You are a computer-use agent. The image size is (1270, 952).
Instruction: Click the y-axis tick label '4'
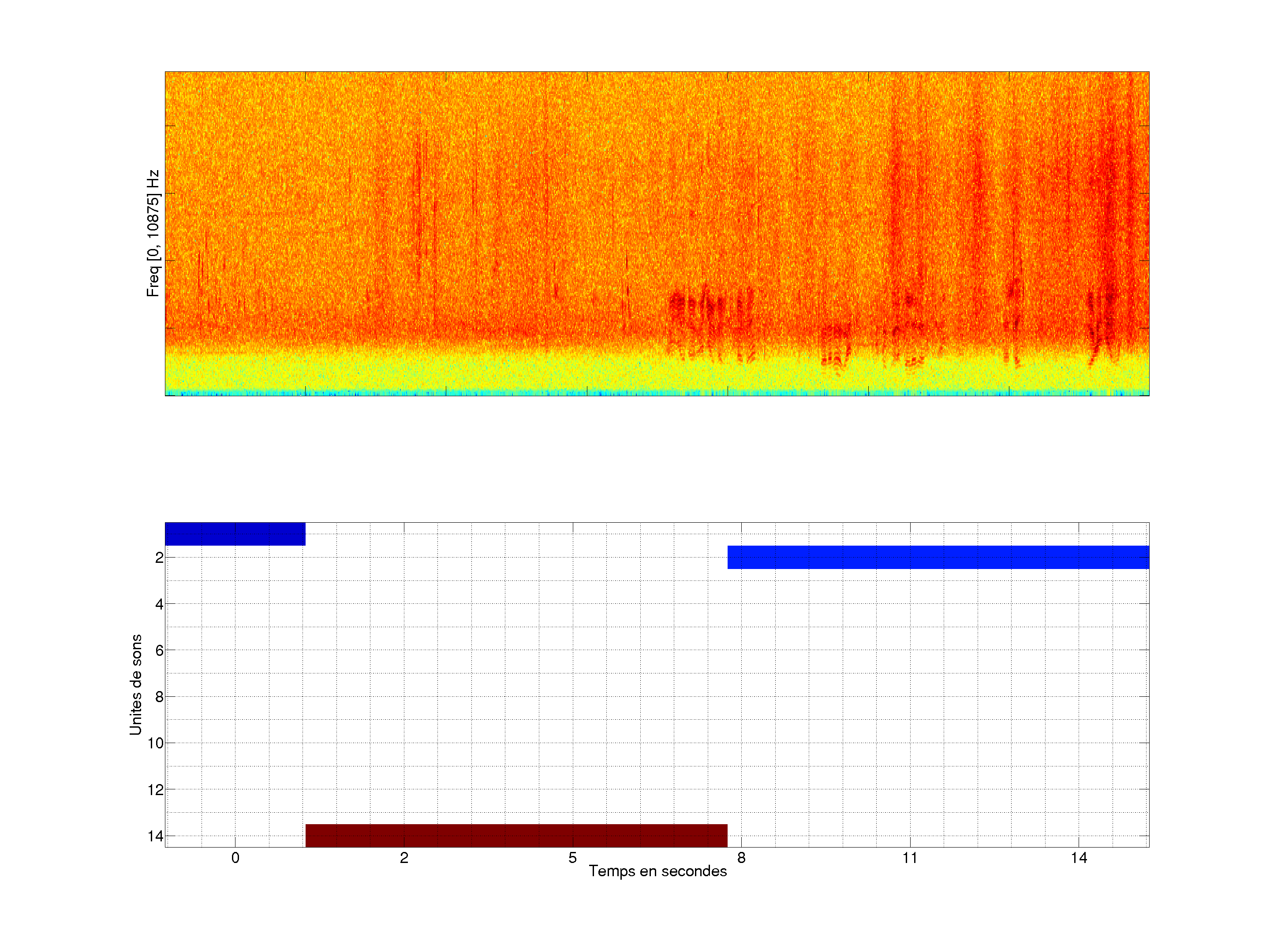point(159,604)
